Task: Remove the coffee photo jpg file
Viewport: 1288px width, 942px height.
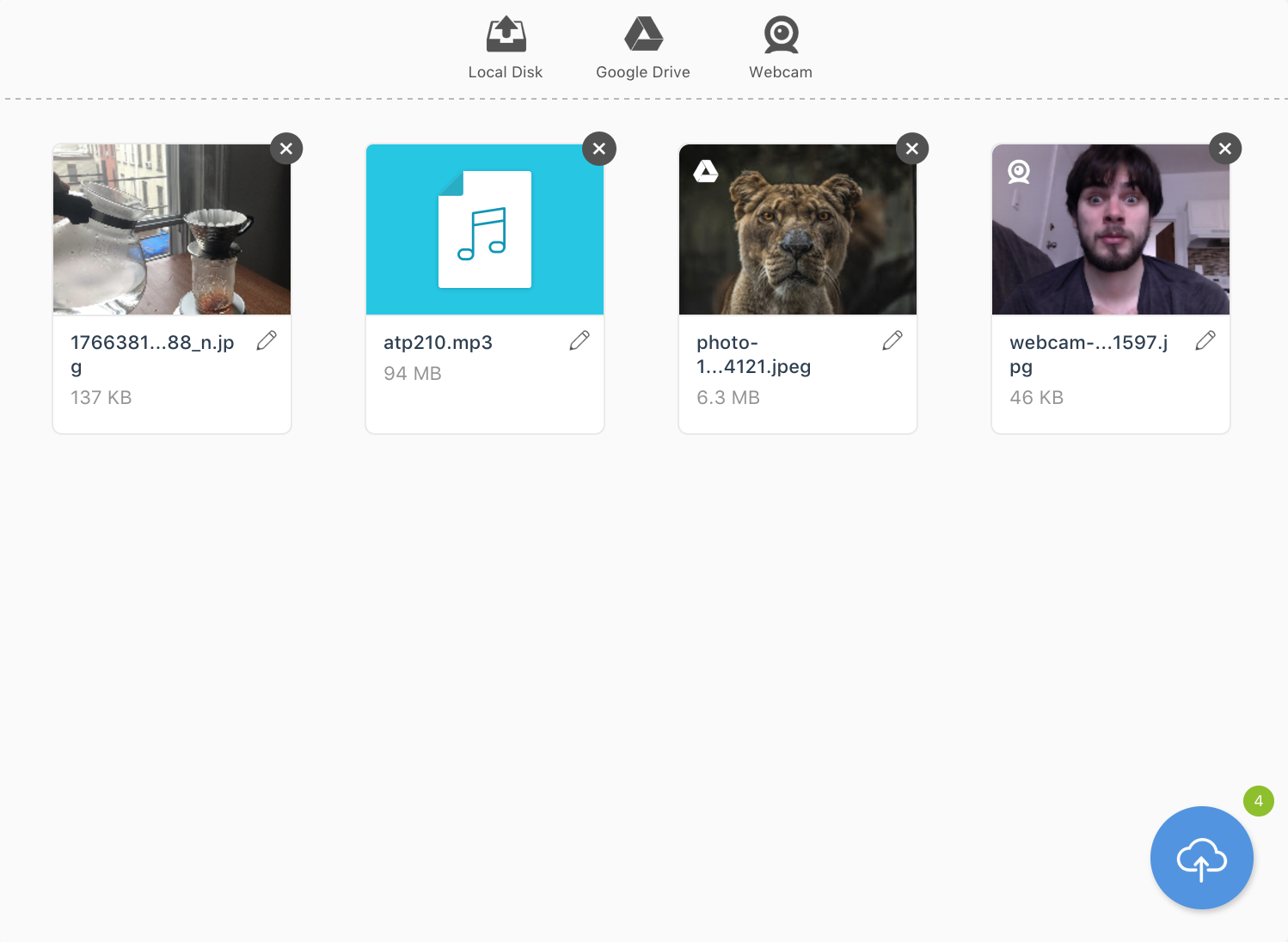Action: [286, 149]
